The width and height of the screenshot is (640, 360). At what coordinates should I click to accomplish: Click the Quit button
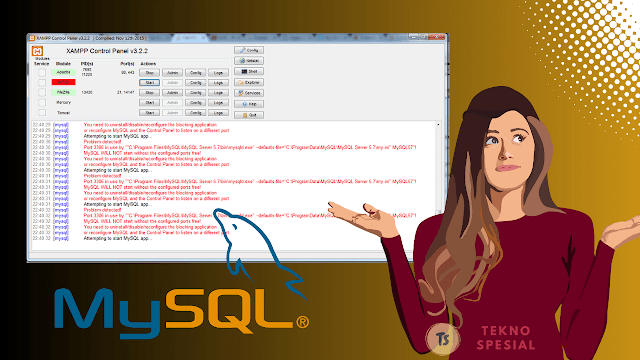[249, 115]
